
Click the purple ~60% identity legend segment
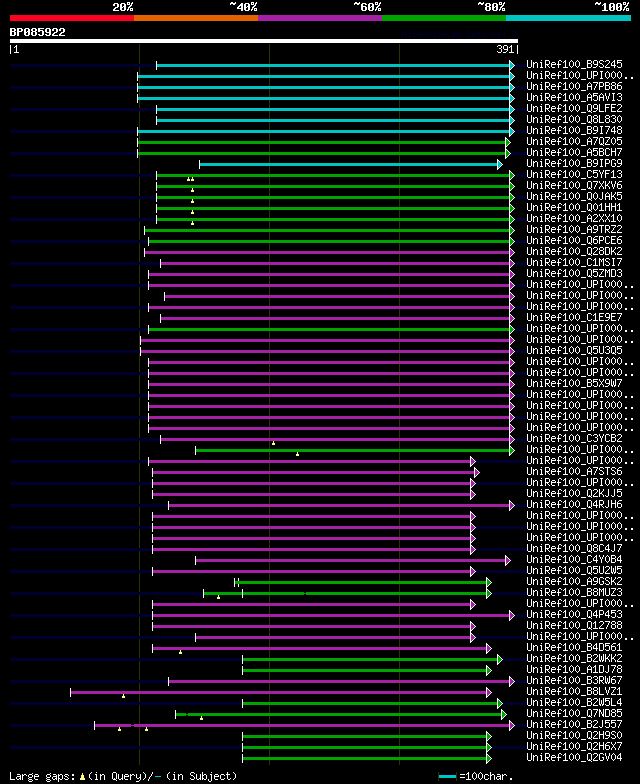(x=320, y=18)
